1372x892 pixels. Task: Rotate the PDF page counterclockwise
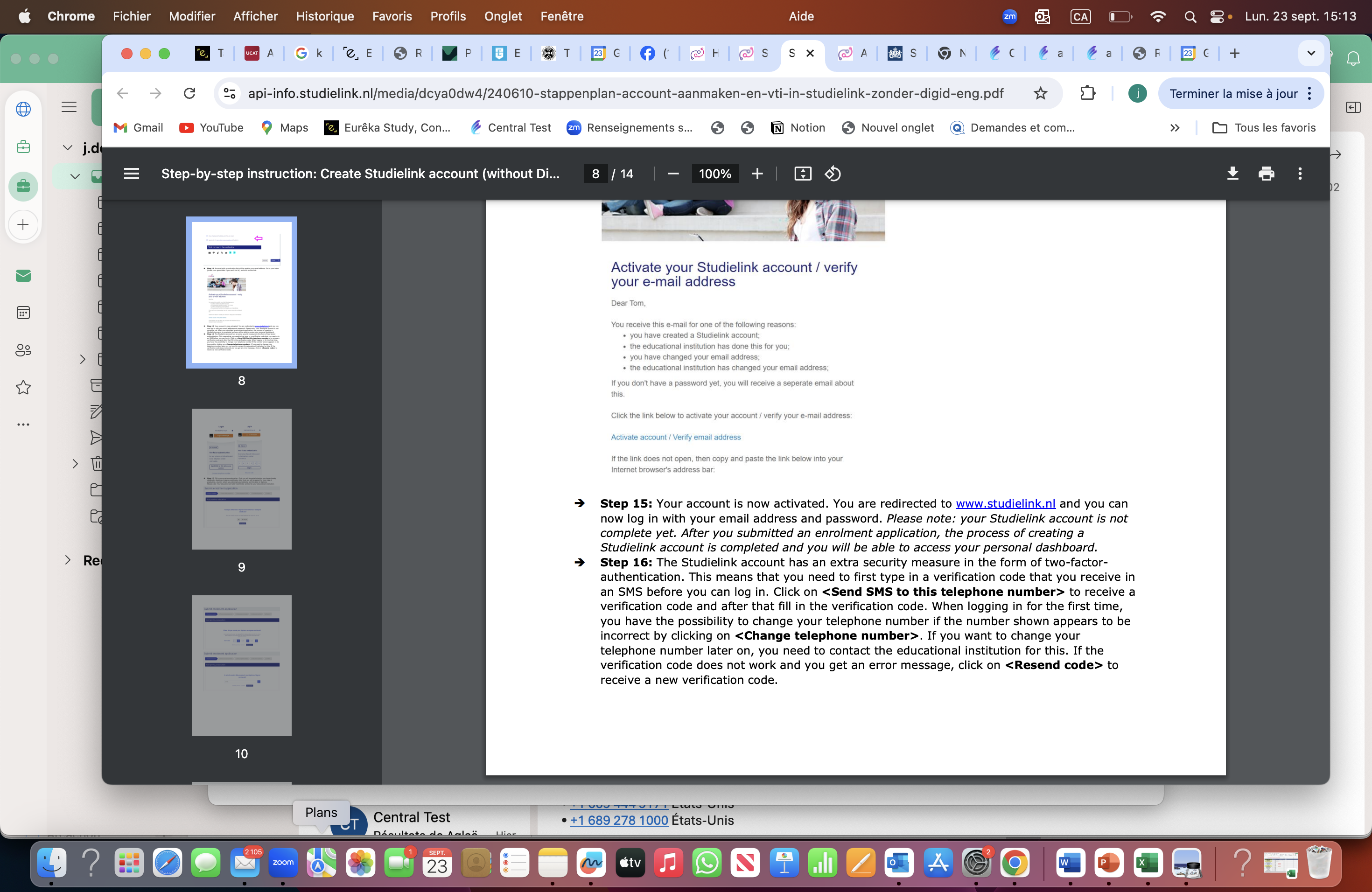(x=833, y=174)
